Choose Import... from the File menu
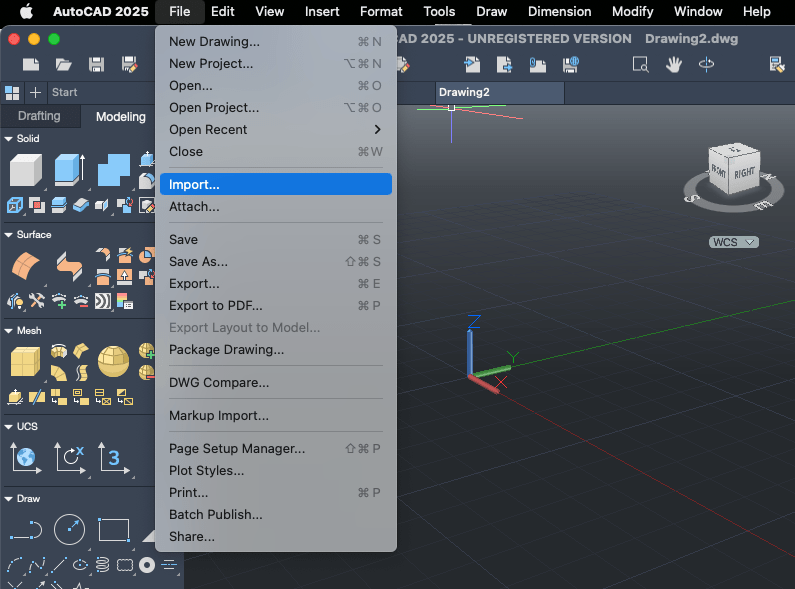795x589 pixels. 275,185
